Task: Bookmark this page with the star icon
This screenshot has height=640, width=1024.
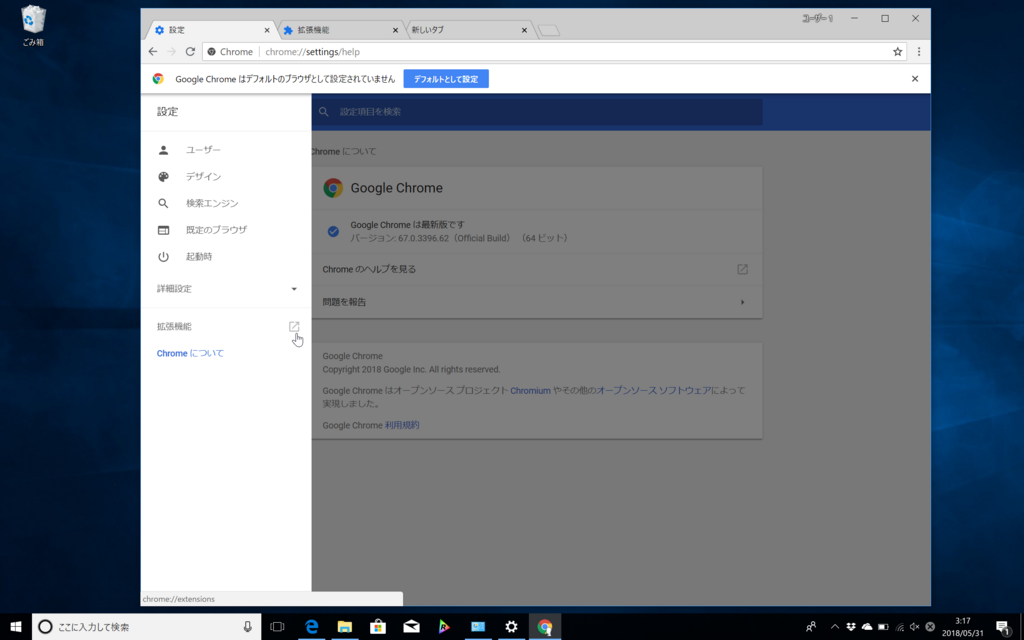Action: point(897,52)
